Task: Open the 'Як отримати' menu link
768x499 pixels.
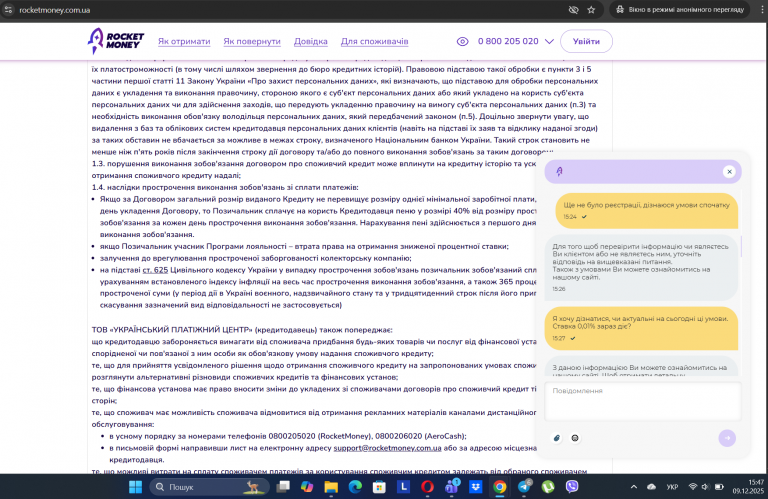Action: point(184,42)
